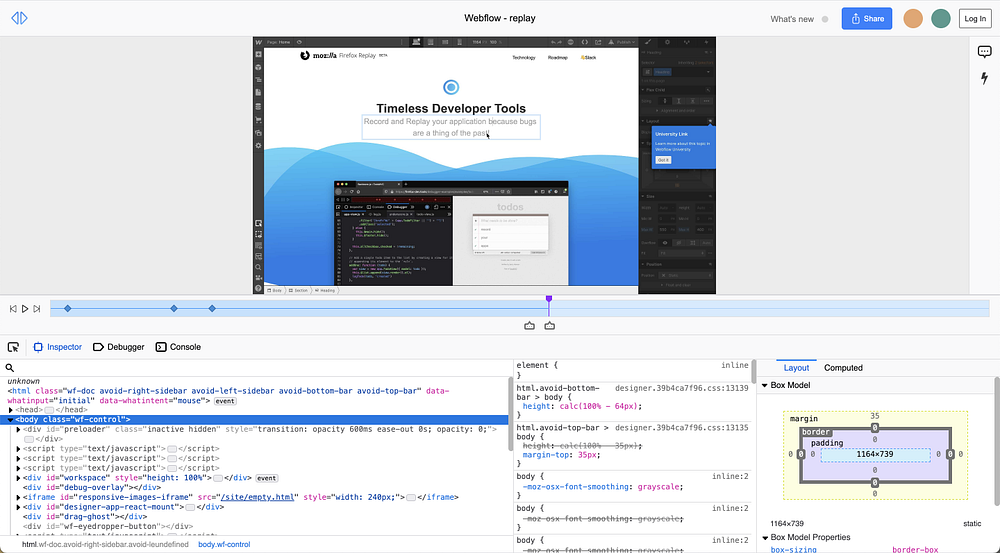Click the first diamond marker on the timeline
Image resolution: width=1000 pixels, height=553 pixels.
coord(68,308)
